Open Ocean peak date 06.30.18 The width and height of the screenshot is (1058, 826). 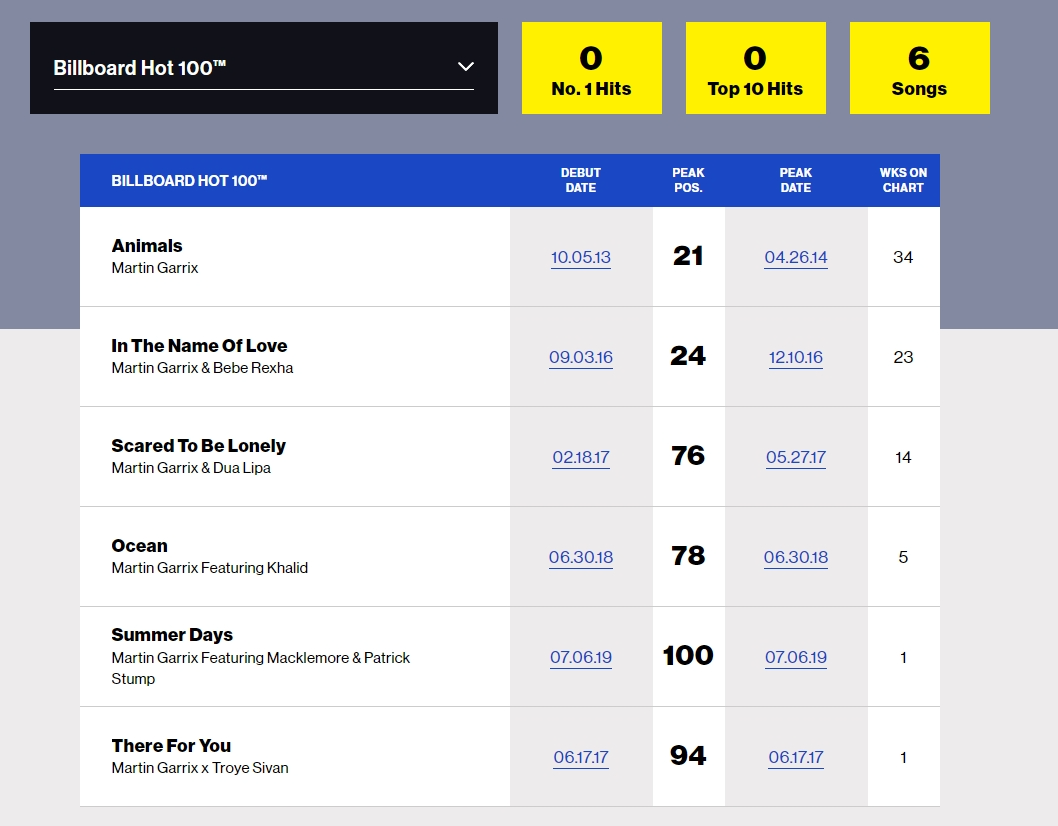(x=796, y=557)
